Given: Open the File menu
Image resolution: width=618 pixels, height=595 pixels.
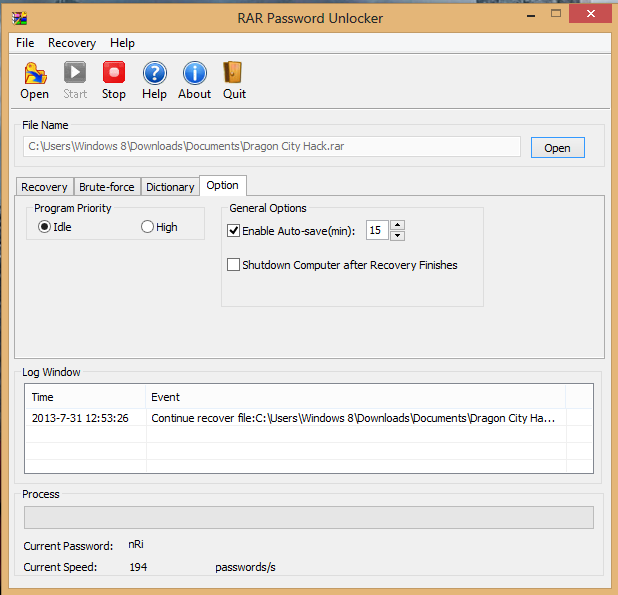Looking at the screenshot, I should pos(25,43).
